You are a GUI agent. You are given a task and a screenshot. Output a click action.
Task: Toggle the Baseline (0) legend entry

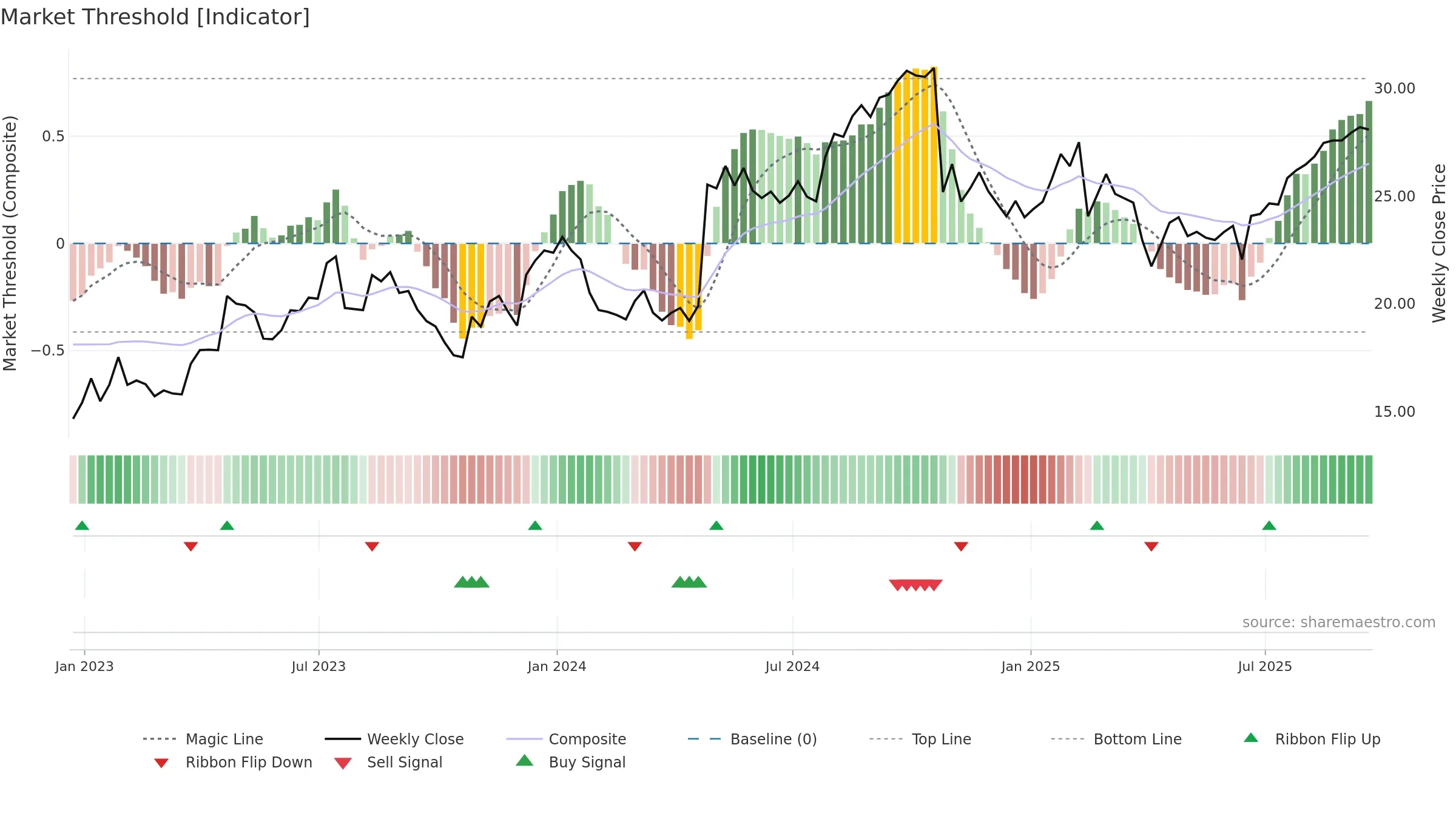pyautogui.click(x=752, y=739)
